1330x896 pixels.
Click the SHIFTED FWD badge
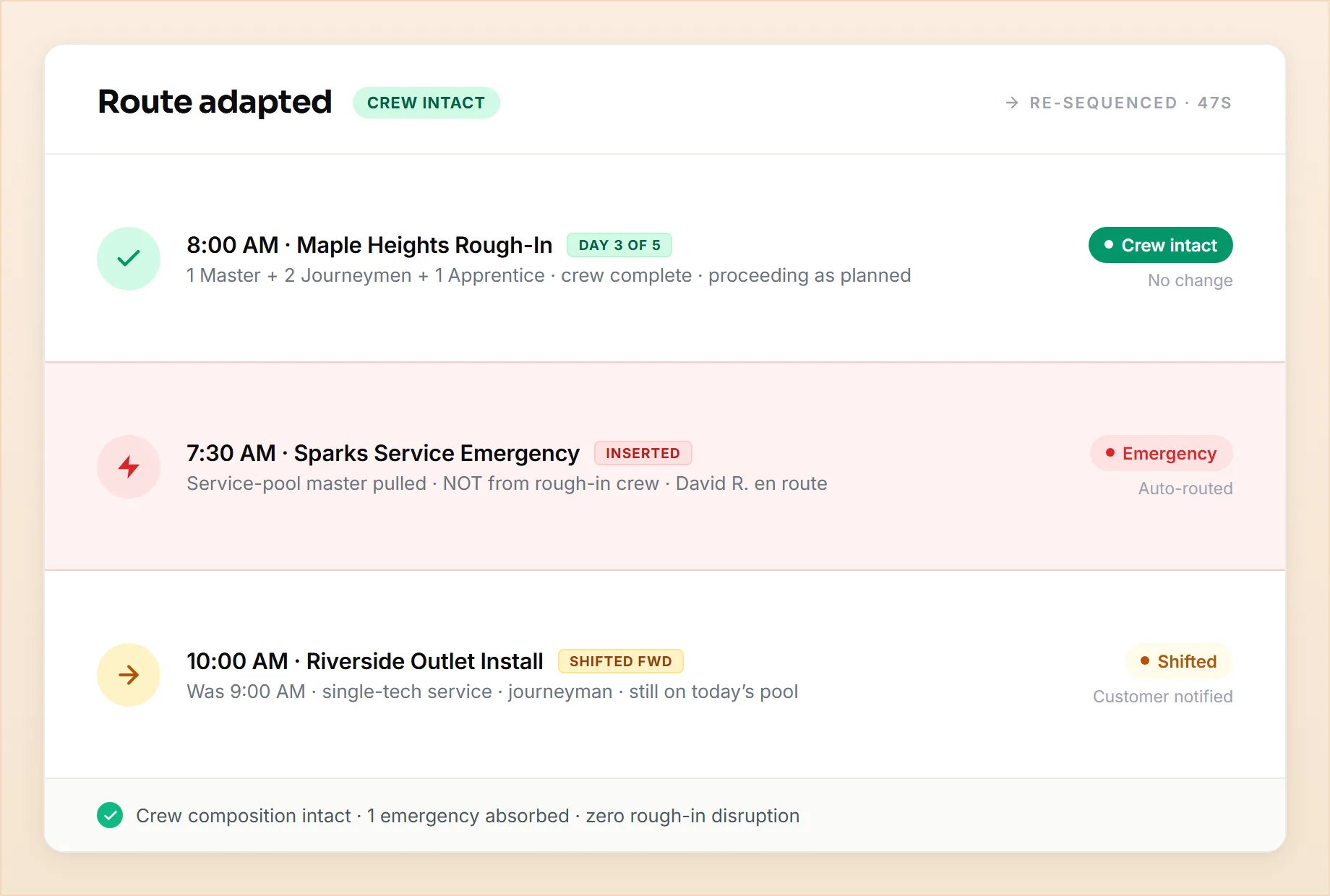620,661
